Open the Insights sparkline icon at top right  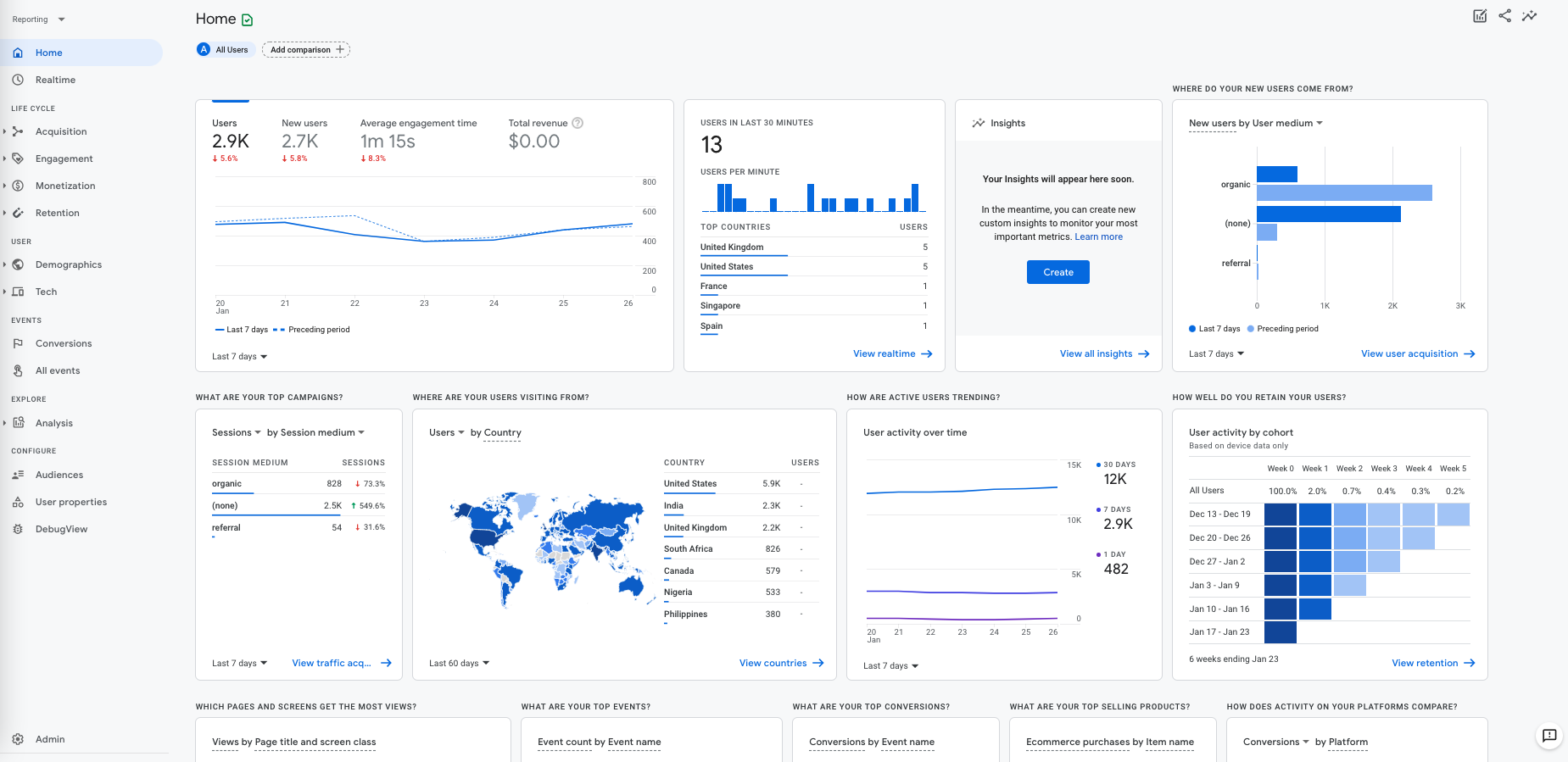1529,16
